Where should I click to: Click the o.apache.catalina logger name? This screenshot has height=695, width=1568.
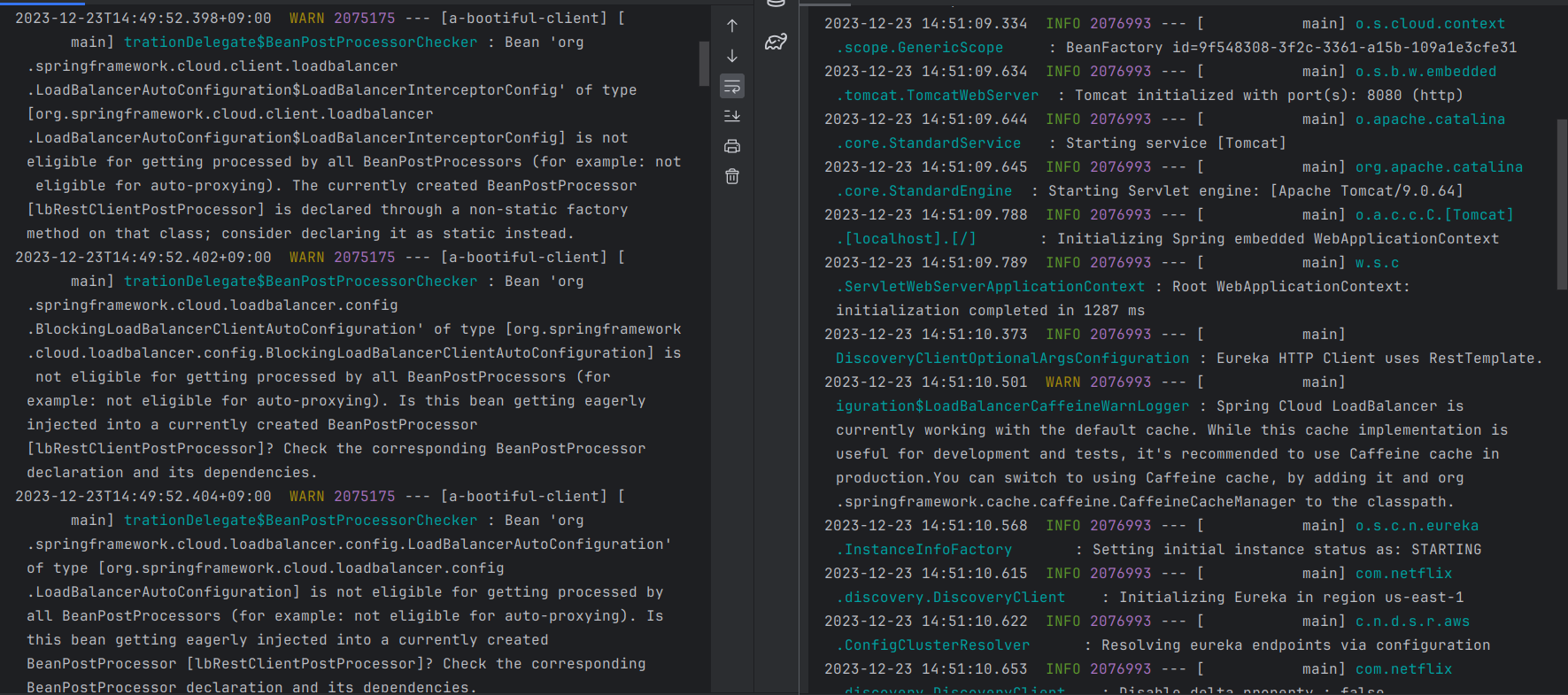(x=1430, y=119)
